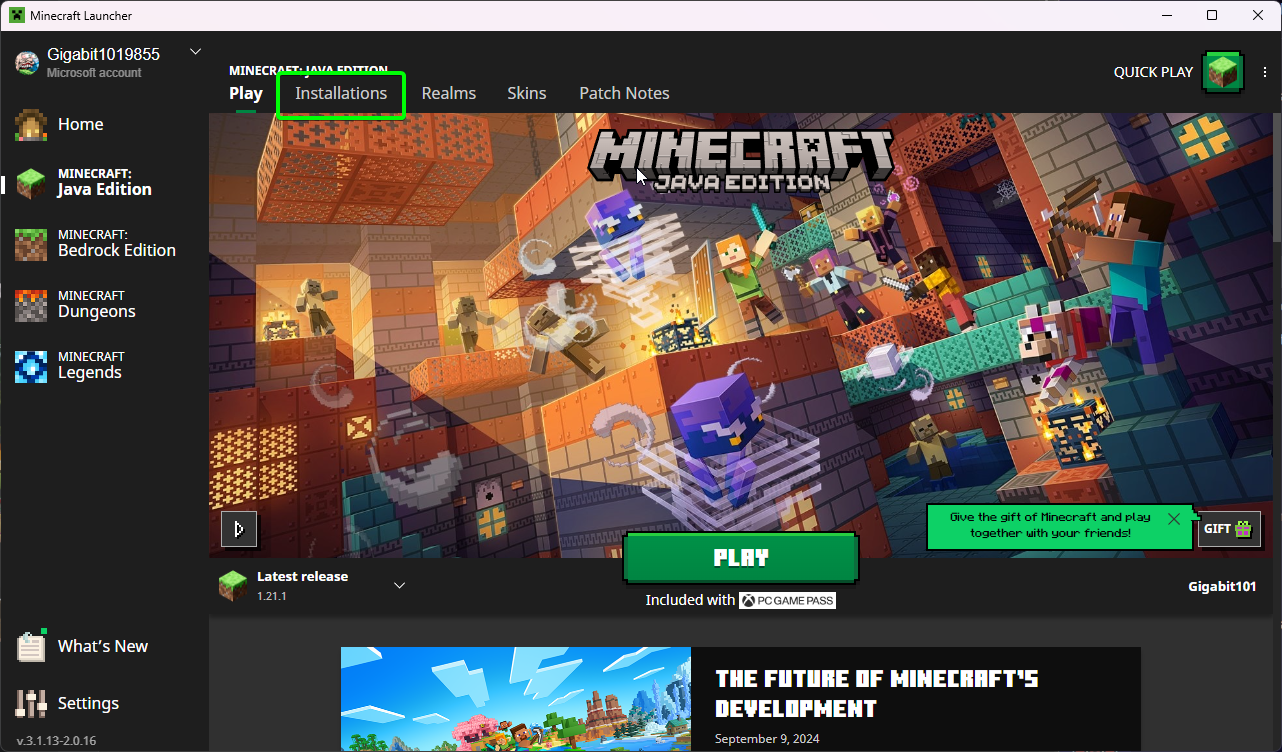This screenshot has width=1282, height=752.
Task: Click the Minecraft Launcher title bar creeper icon
Action: coord(17,16)
